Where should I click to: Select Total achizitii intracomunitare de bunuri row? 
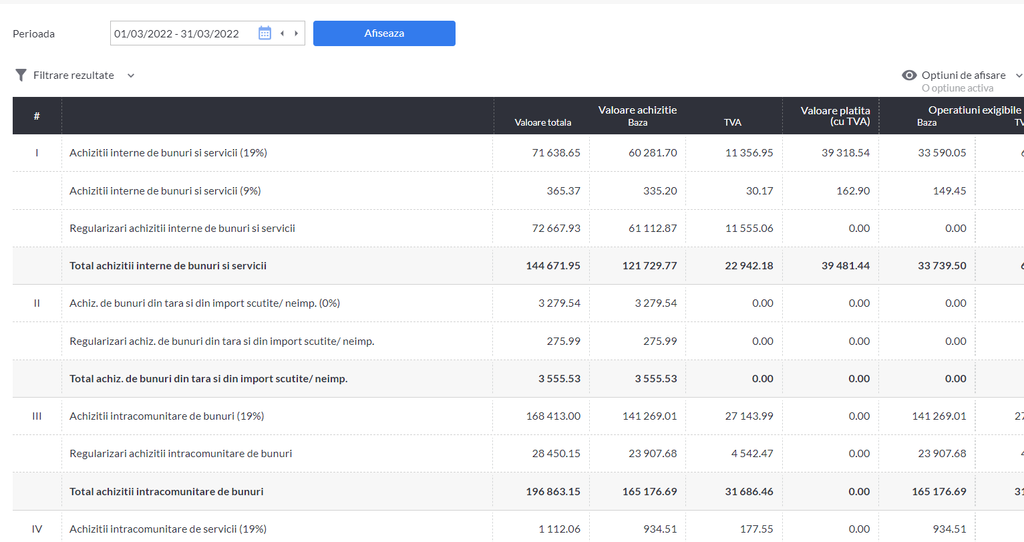519,492
